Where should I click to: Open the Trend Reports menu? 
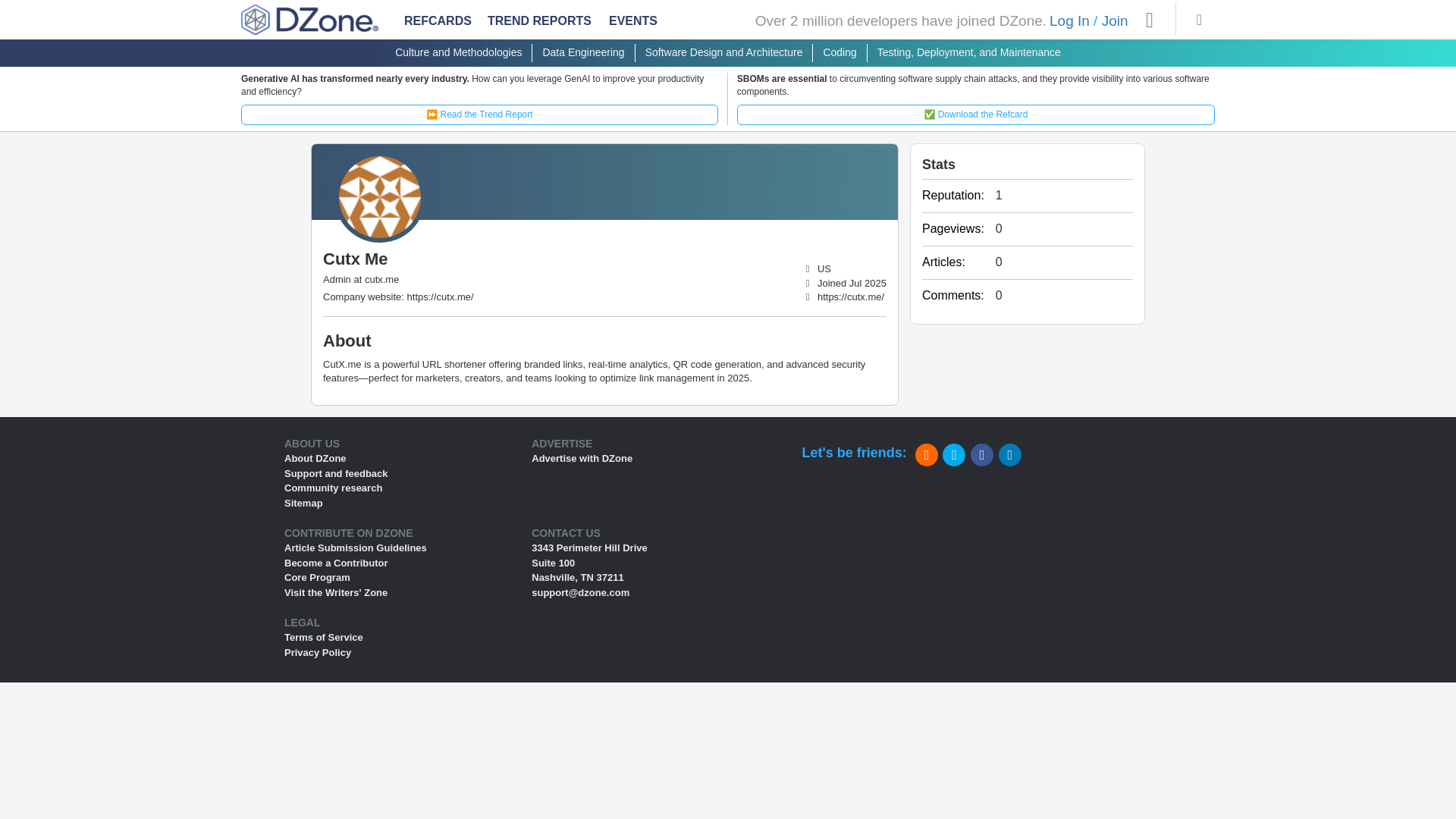[x=539, y=21]
